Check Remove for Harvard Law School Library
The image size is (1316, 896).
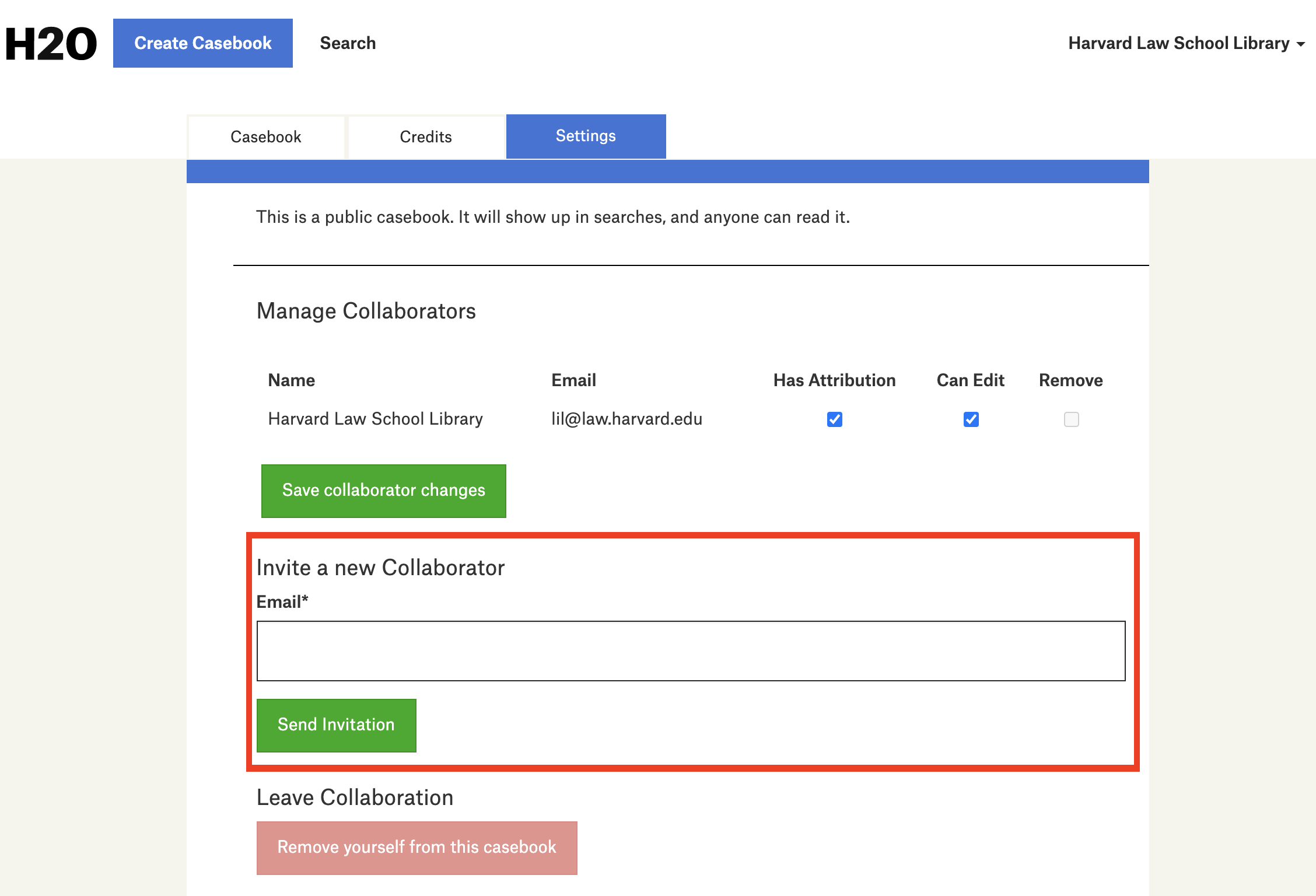click(x=1072, y=419)
